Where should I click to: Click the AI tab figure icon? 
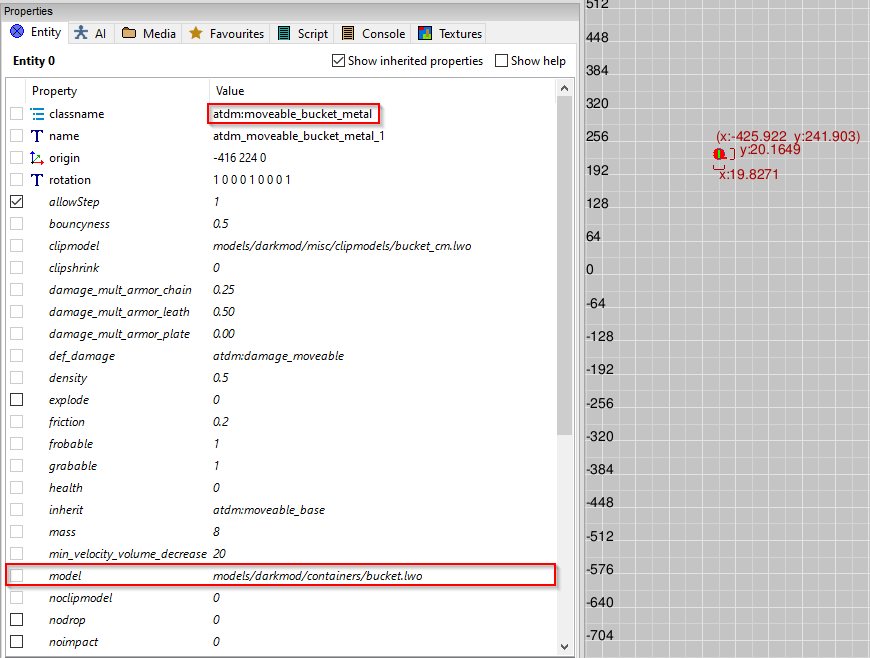point(81,33)
